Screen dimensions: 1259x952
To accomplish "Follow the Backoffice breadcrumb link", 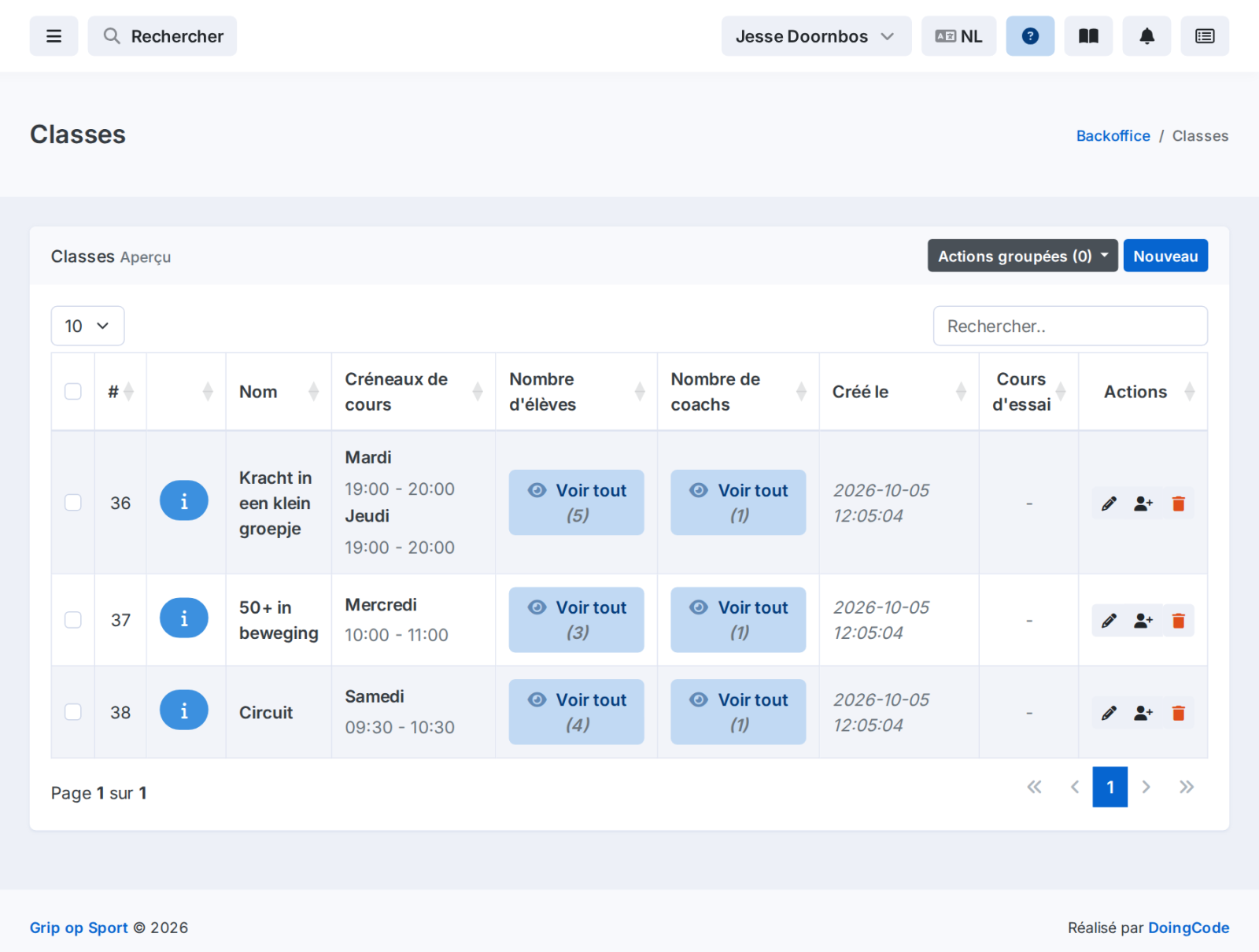I will (x=1113, y=135).
